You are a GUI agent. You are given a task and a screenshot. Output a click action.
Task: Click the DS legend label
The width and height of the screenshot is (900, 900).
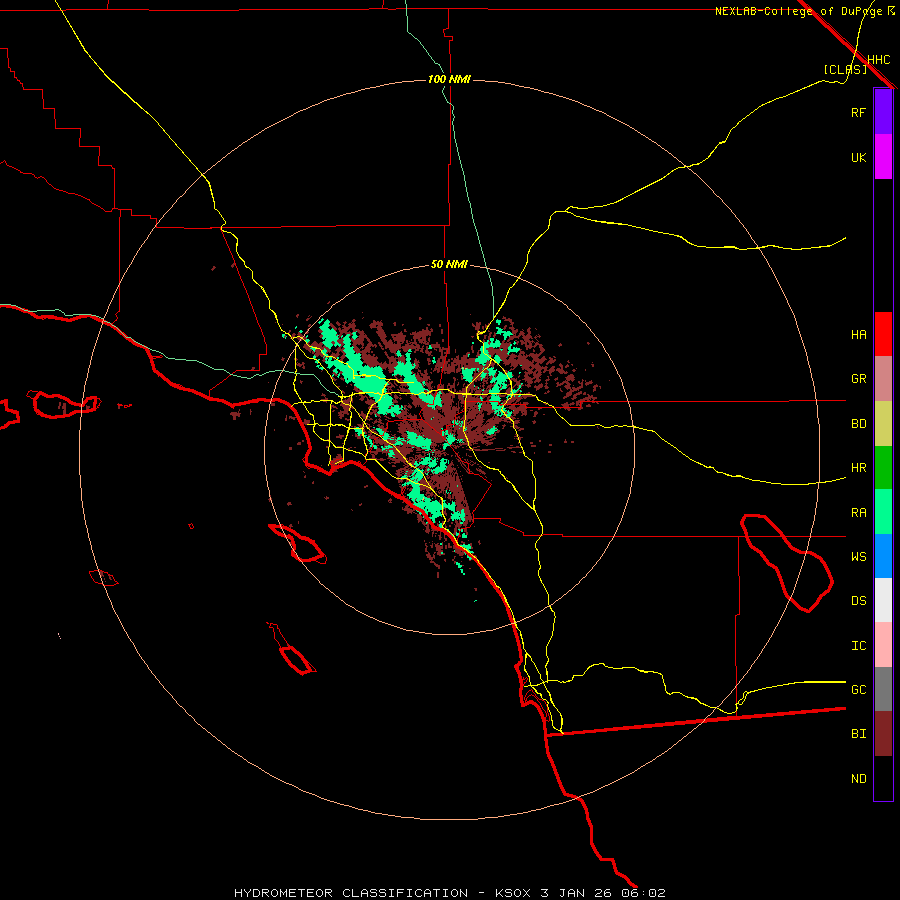[858, 601]
